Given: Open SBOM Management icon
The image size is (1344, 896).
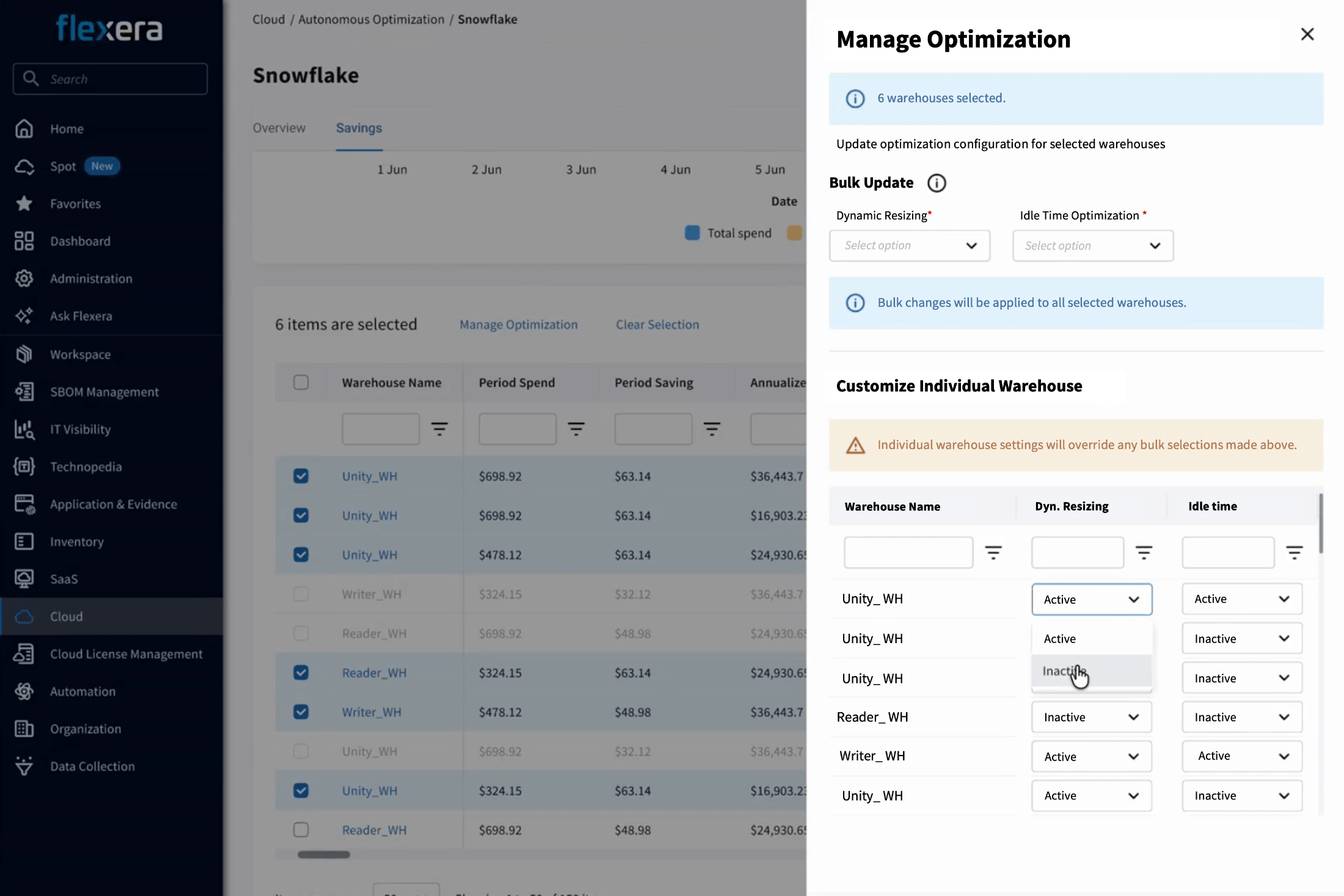Looking at the screenshot, I should pos(24,392).
